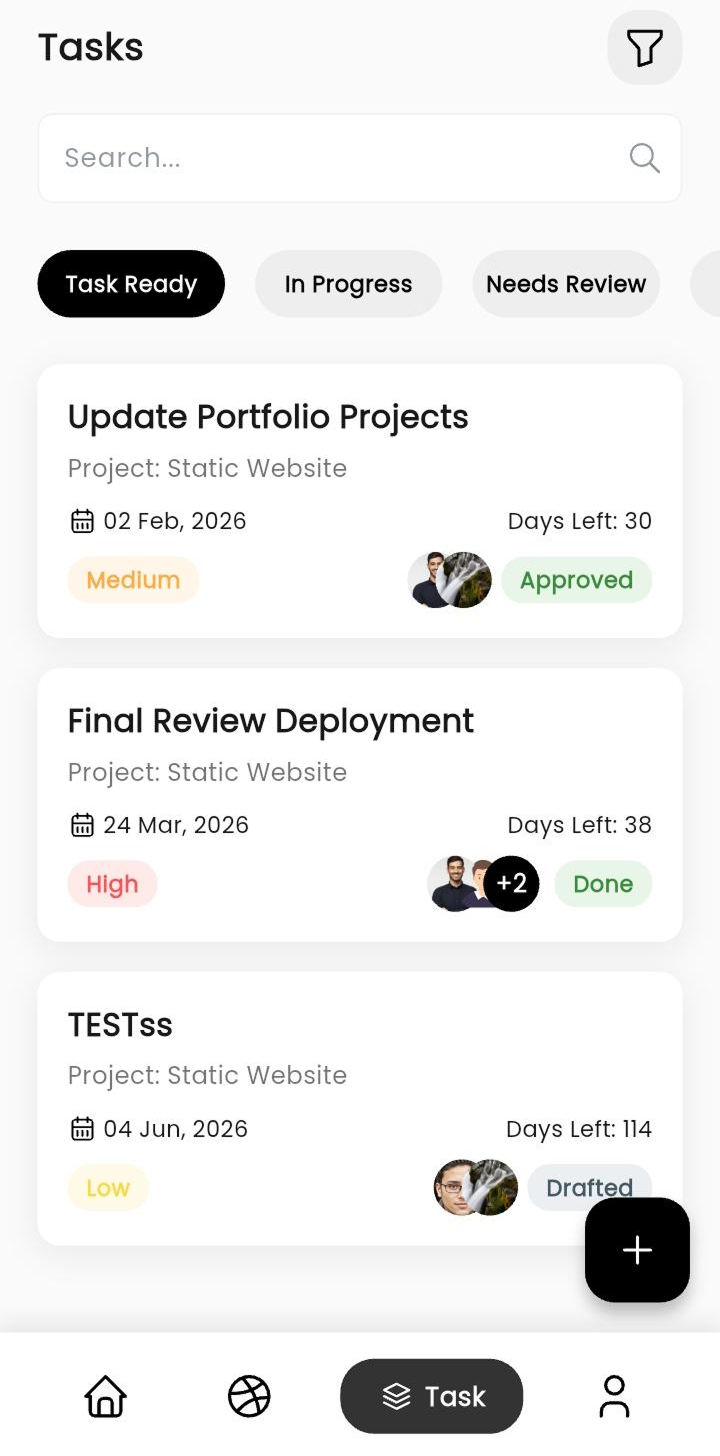Select the Task tab in bottom navigation
Viewport: 720px width, 1456px height.
click(x=432, y=1396)
